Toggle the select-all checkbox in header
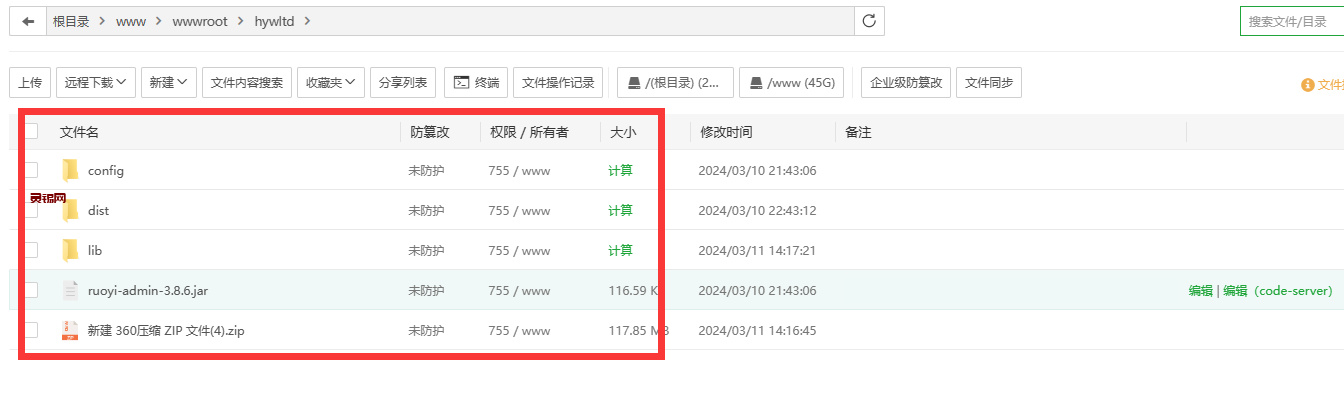1344x407 pixels. click(x=31, y=131)
